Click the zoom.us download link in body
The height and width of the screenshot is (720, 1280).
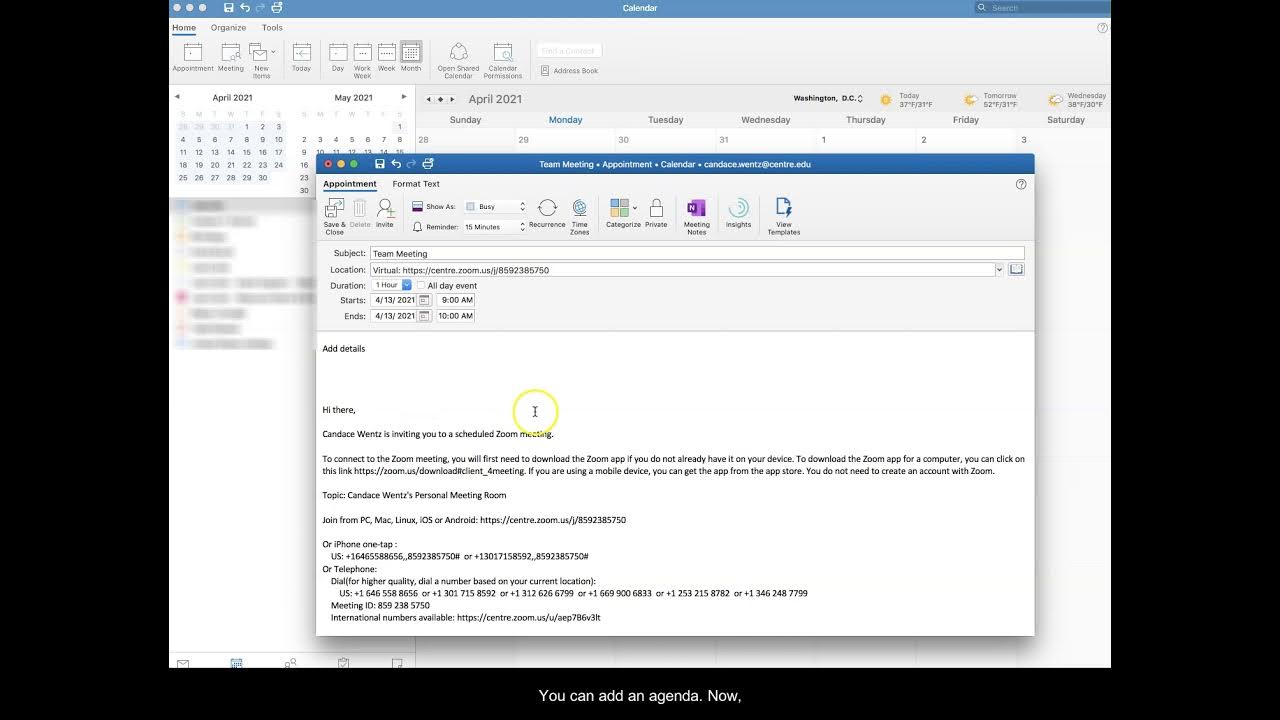(439, 471)
